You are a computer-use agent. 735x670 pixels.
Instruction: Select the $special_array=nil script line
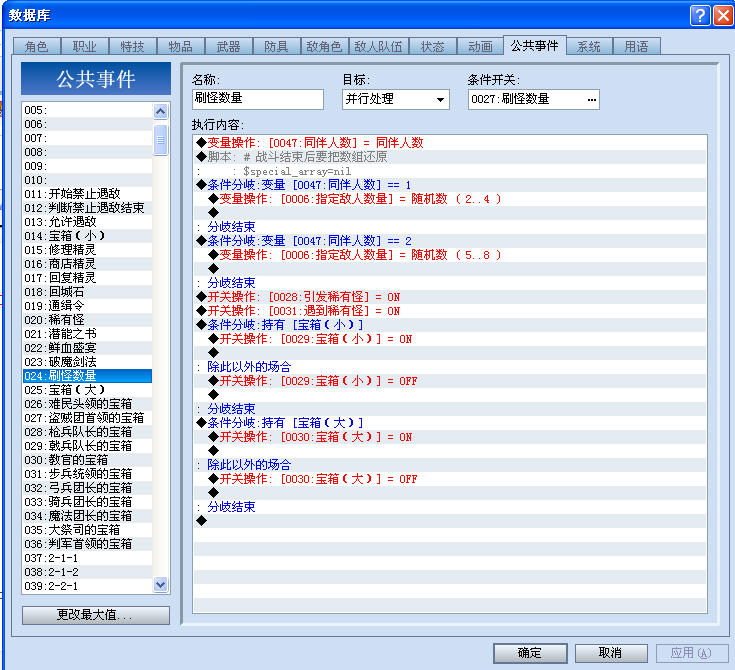tap(450, 171)
